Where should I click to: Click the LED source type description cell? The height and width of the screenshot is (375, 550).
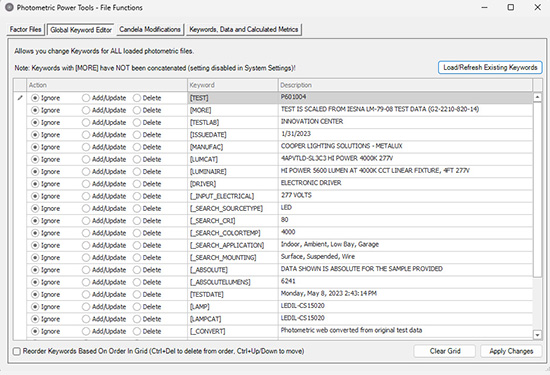405,209
